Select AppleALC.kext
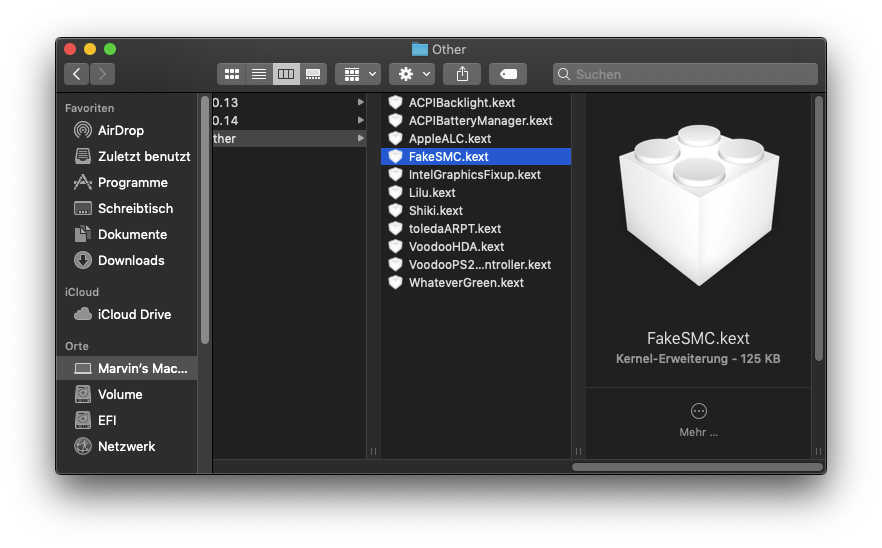Image resolution: width=882 pixels, height=548 pixels. [x=476, y=138]
